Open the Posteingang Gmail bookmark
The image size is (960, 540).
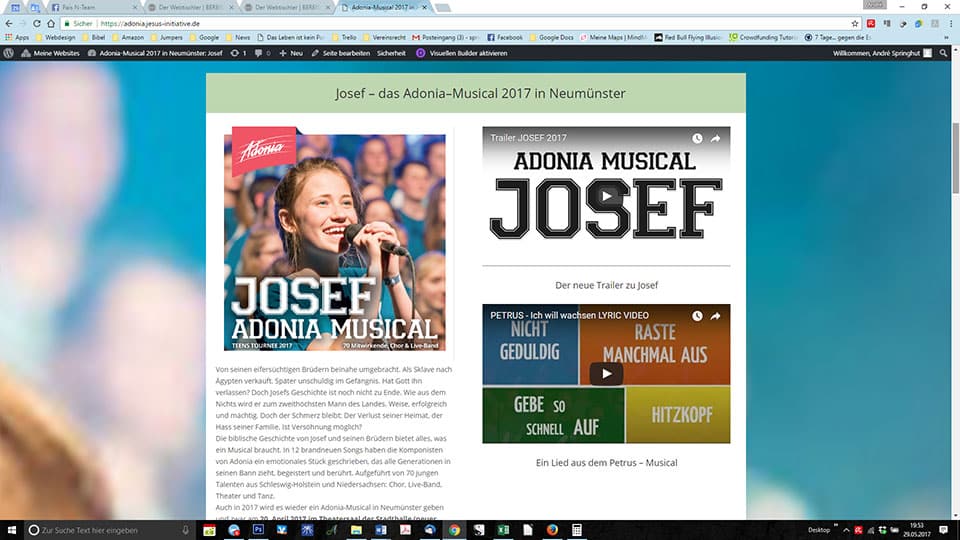[x=446, y=37]
